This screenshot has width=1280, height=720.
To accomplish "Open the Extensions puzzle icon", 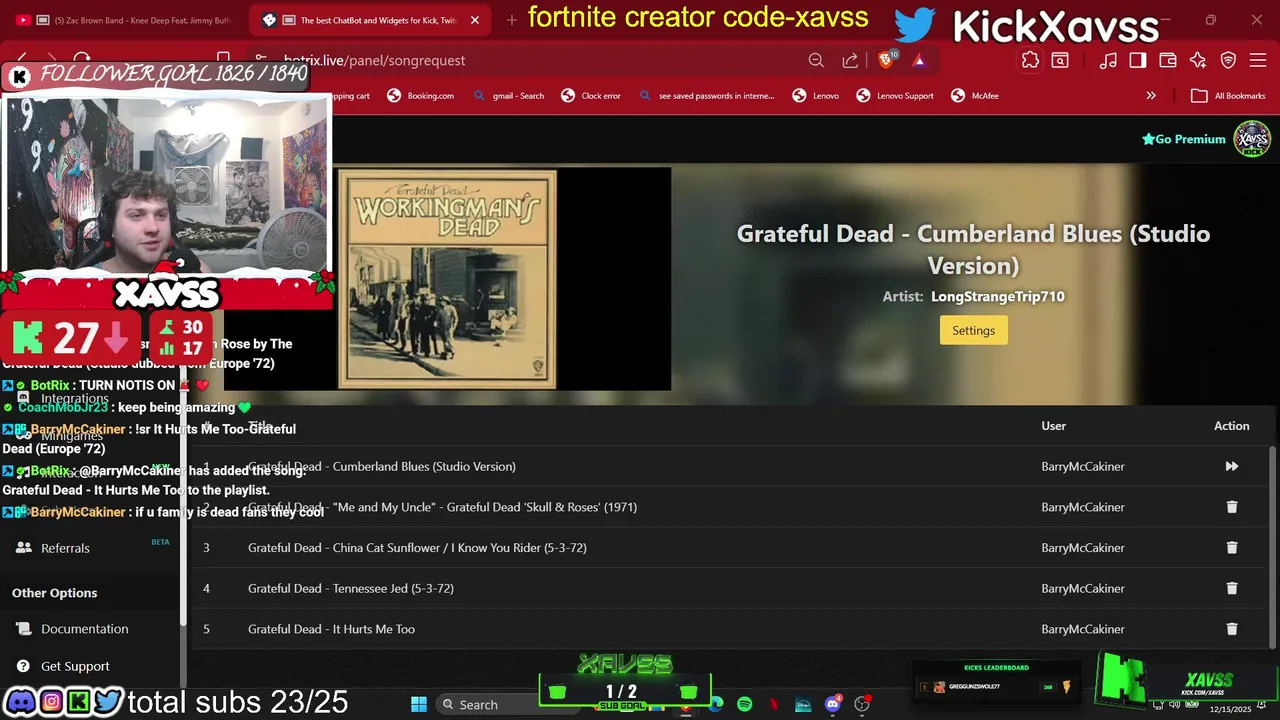I will pos(1030,60).
